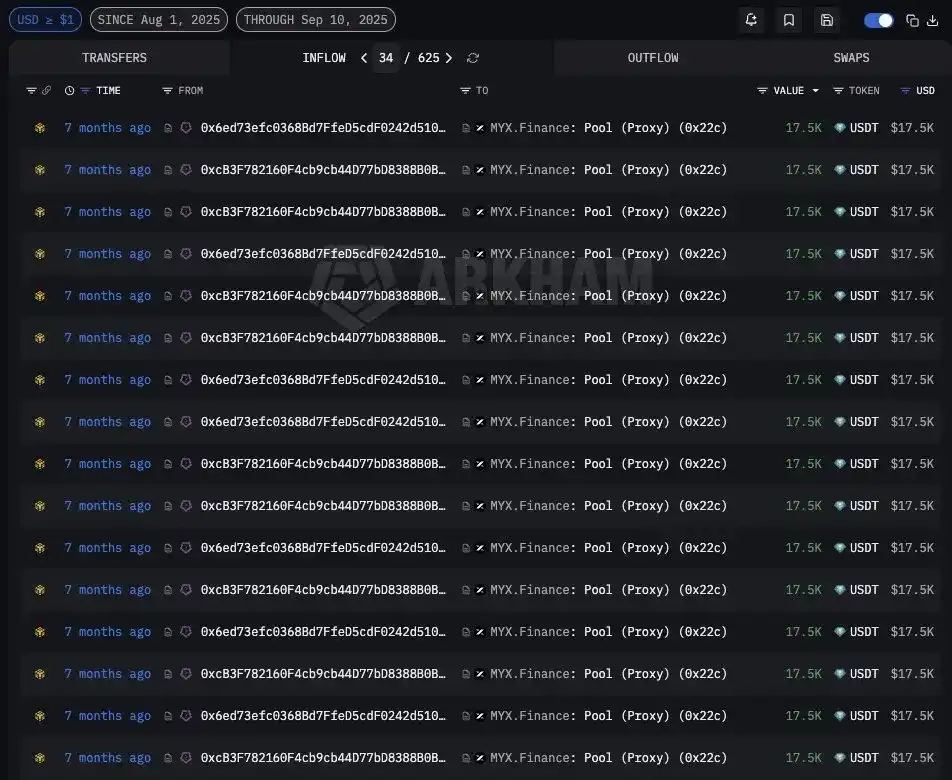Click the $17.5K USD value in the last row
The image size is (952, 780).
click(912, 758)
